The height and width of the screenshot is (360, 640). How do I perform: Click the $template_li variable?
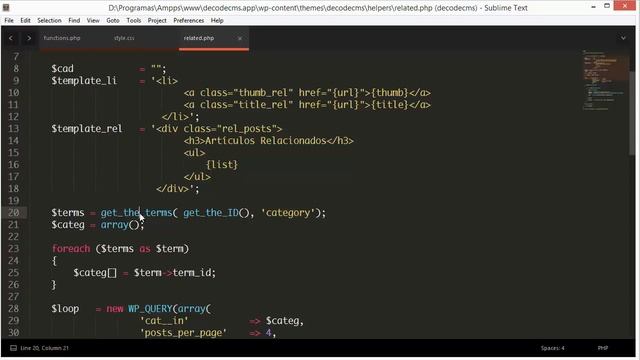84,81
